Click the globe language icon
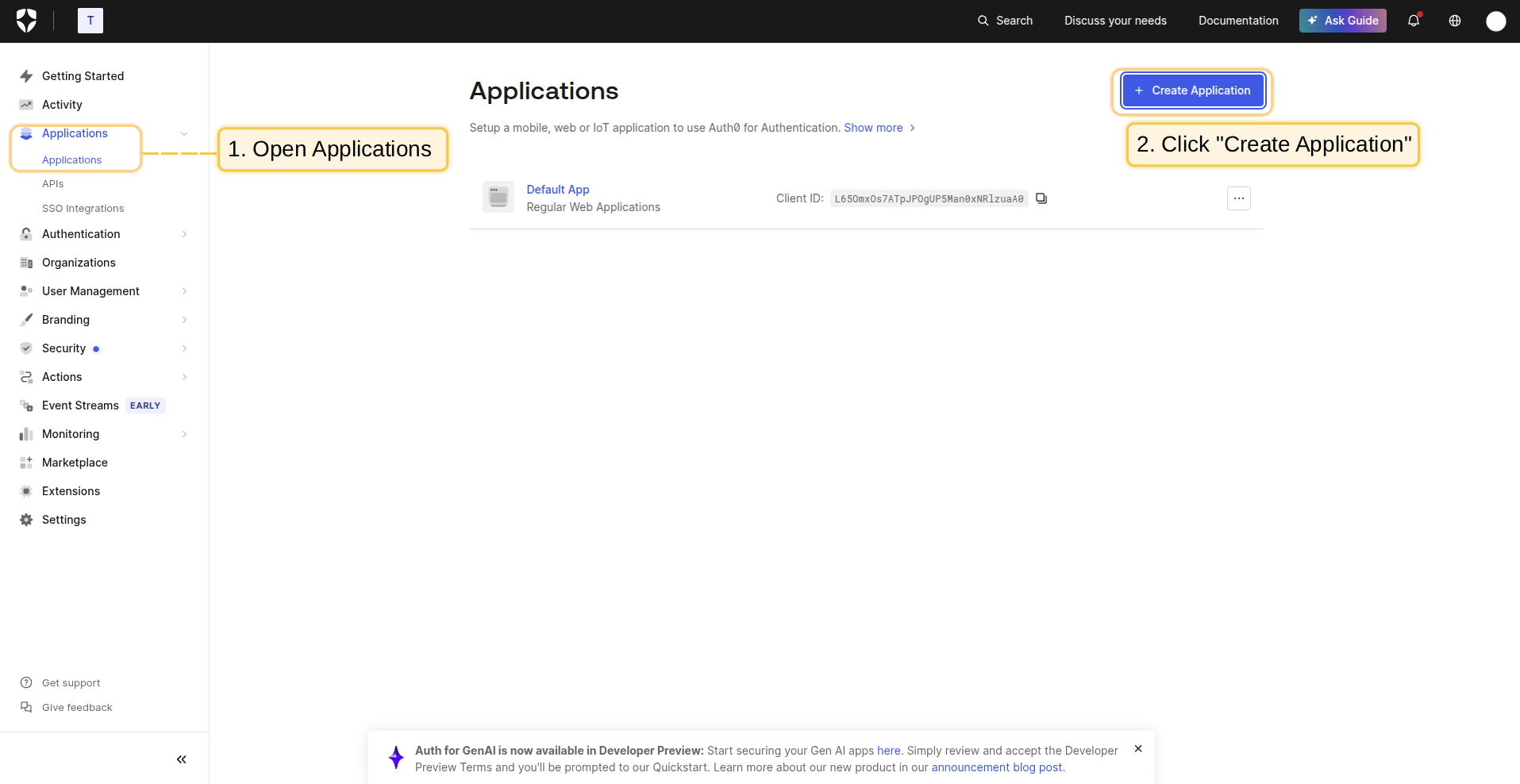The width and height of the screenshot is (1520, 784). coord(1454,21)
